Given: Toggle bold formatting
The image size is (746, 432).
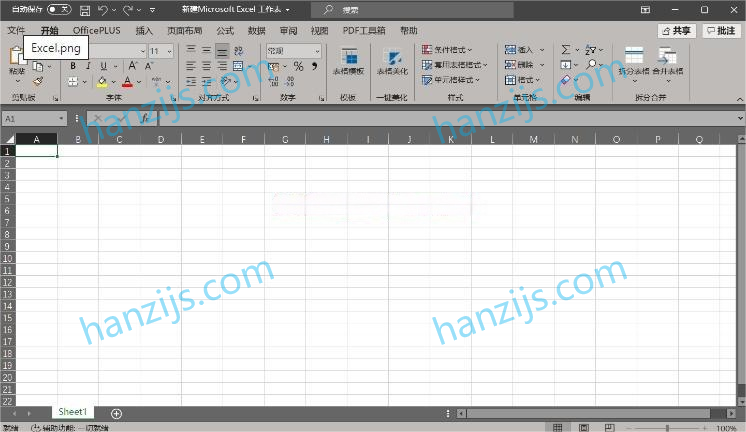Looking at the screenshot, I should tap(74, 66).
